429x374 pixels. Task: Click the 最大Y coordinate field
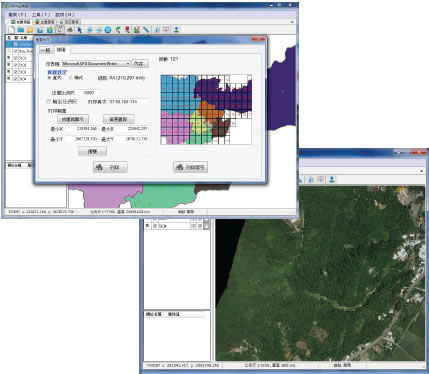(132, 139)
